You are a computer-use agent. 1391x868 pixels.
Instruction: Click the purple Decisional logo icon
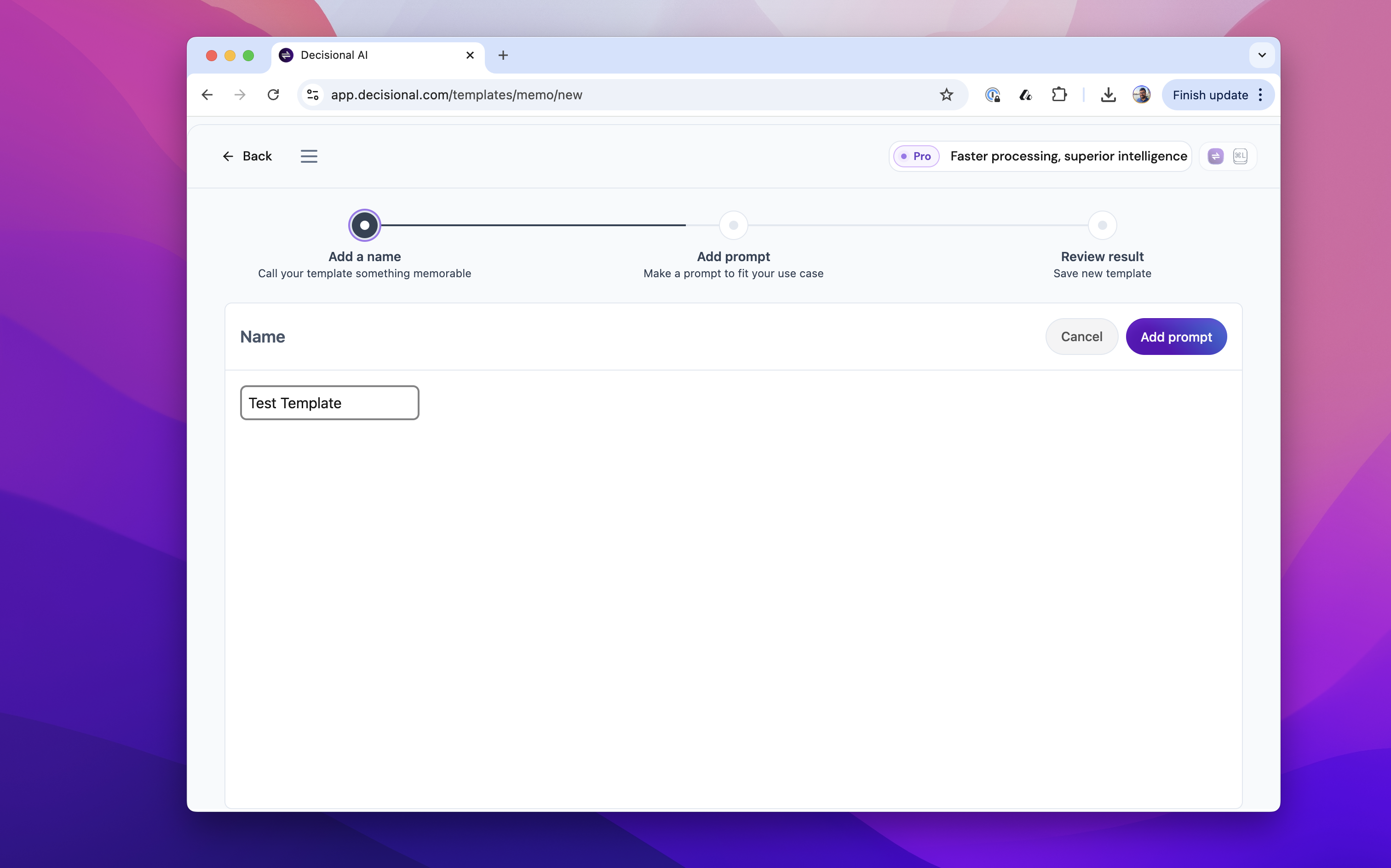point(1215,156)
